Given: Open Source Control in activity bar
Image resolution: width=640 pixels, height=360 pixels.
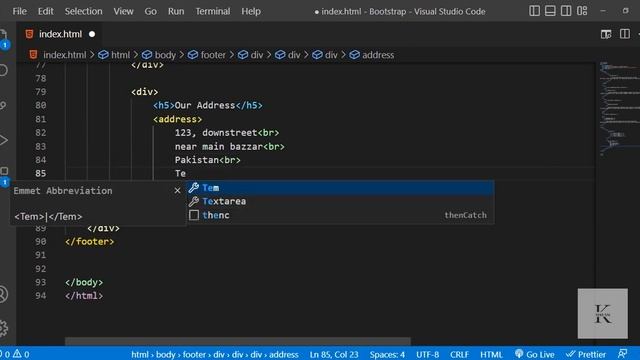Looking at the screenshot, I should [3, 105].
